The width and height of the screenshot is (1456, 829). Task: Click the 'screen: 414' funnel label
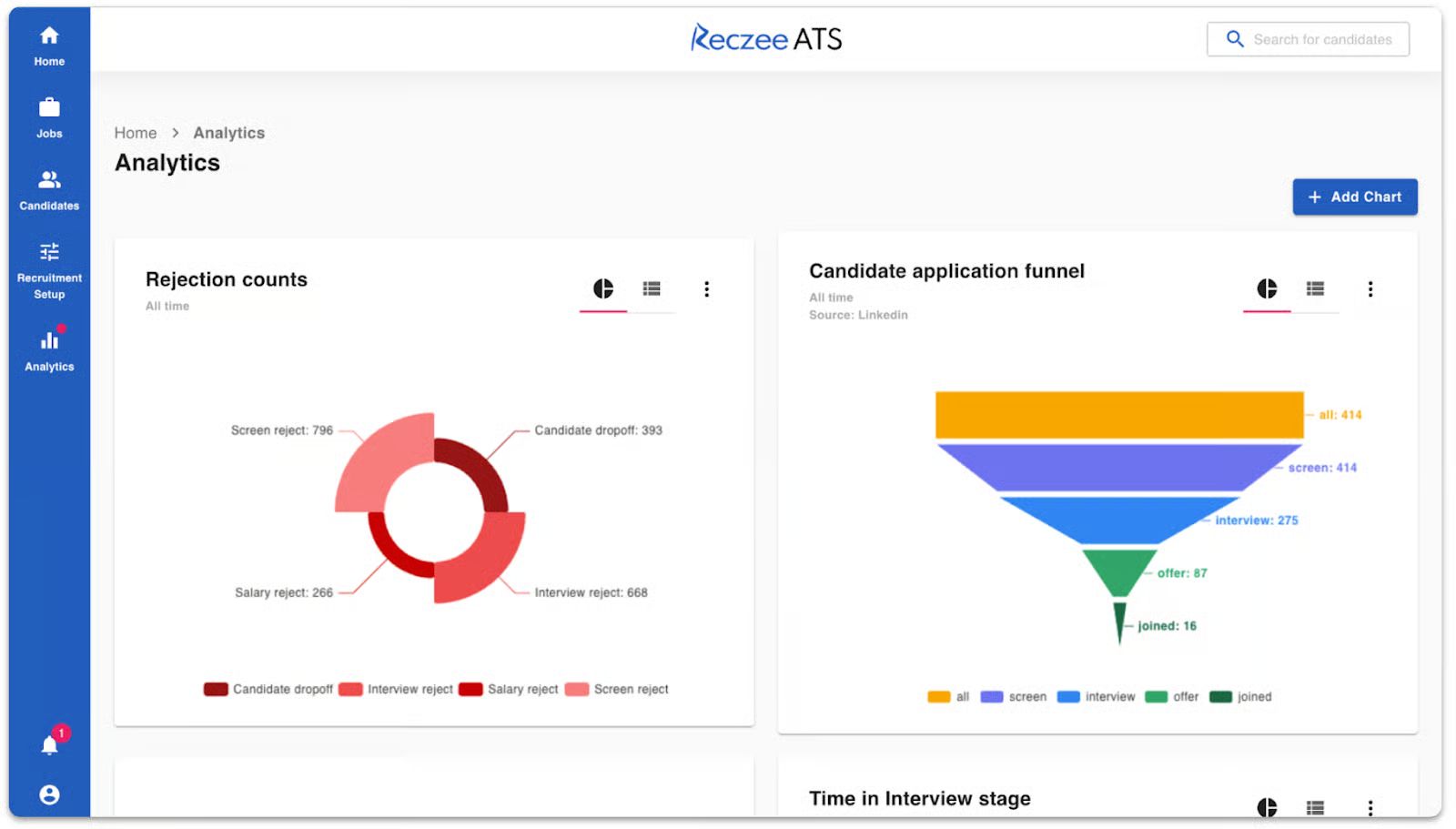coord(1322,468)
